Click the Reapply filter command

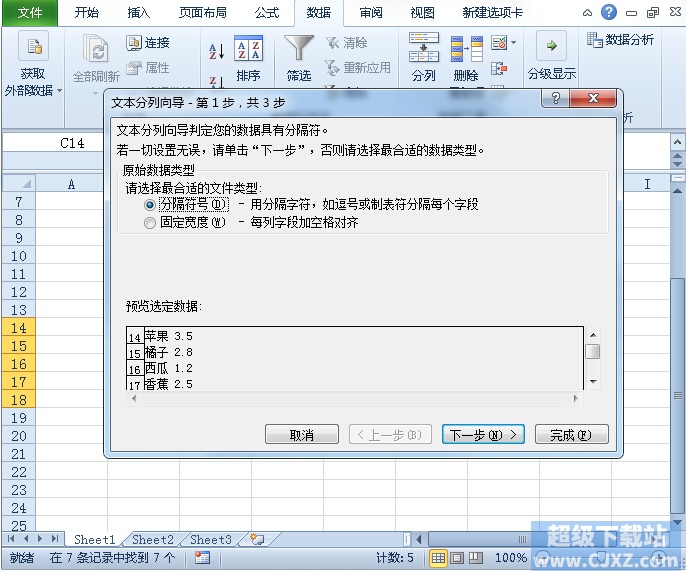[x=358, y=67]
